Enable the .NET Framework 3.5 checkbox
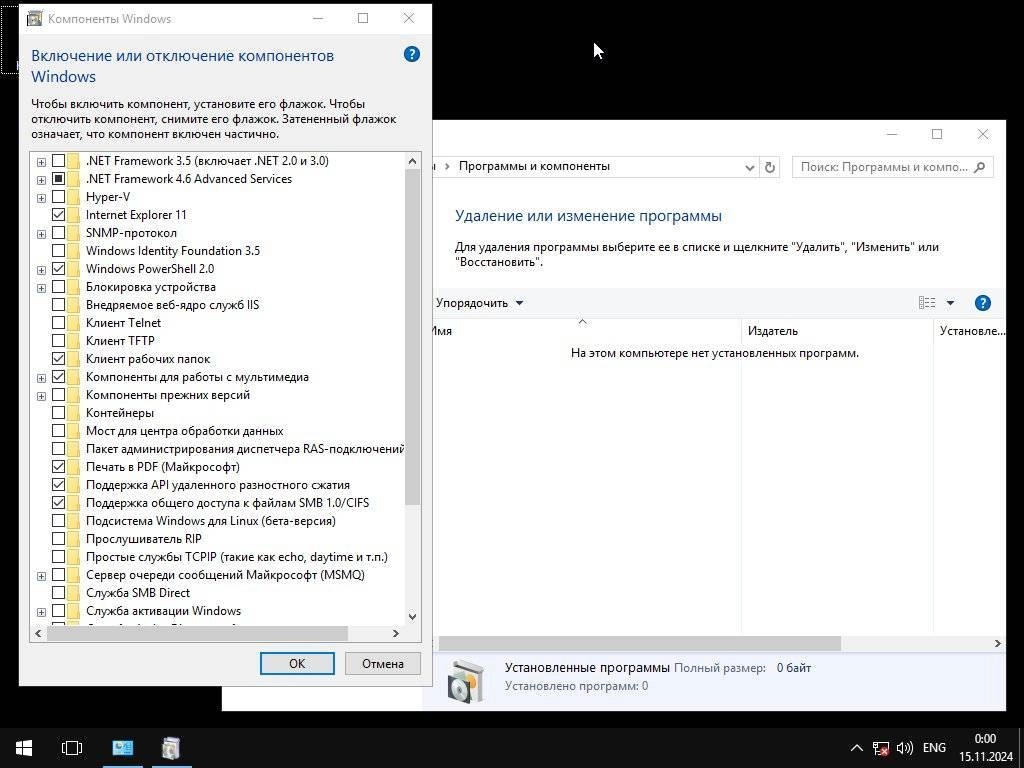The height and width of the screenshot is (768, 1024). tap(58, 161)
